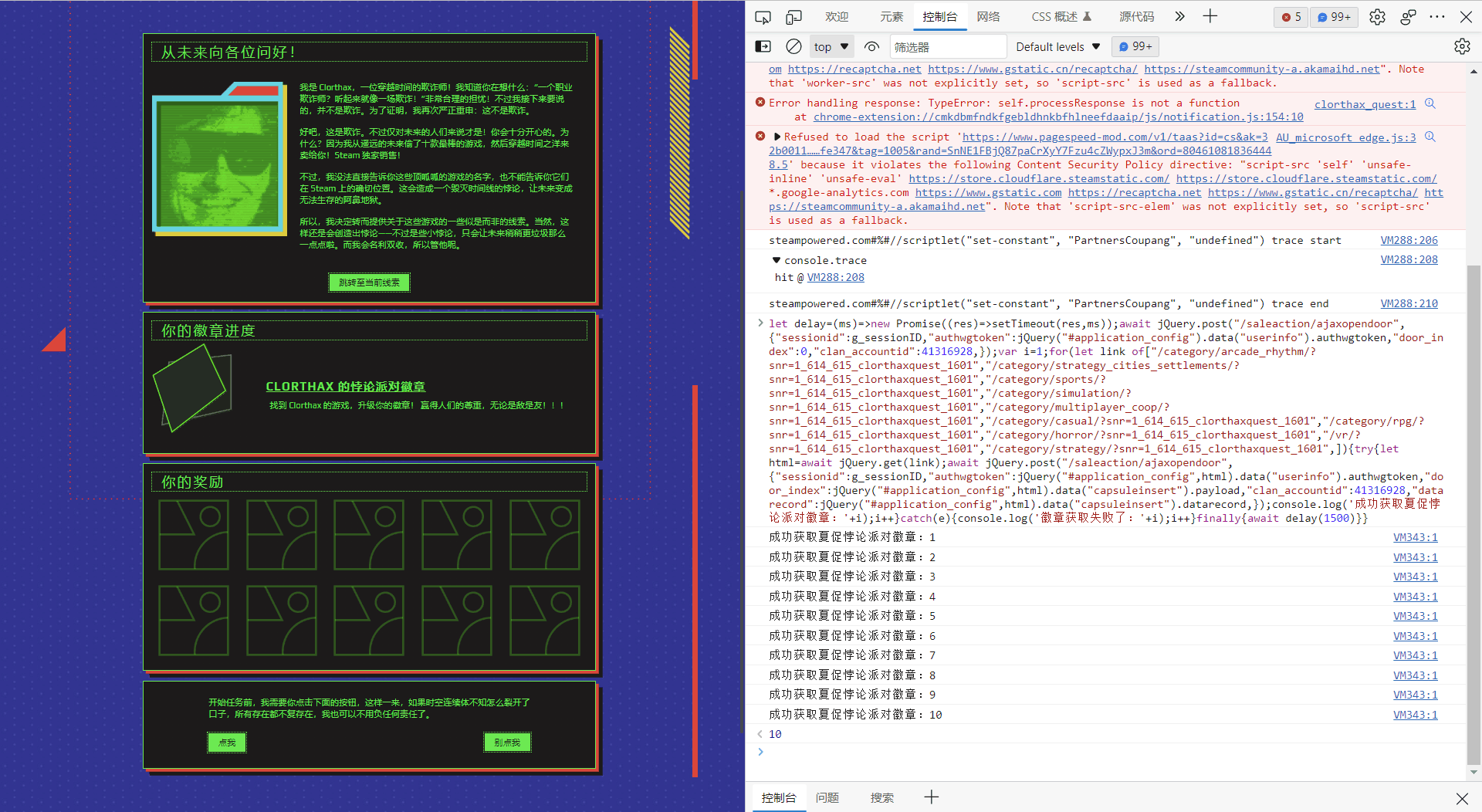1482x812 pixels.
Task: Focus the 筛选器 filter input
Action: pos(948,46)
